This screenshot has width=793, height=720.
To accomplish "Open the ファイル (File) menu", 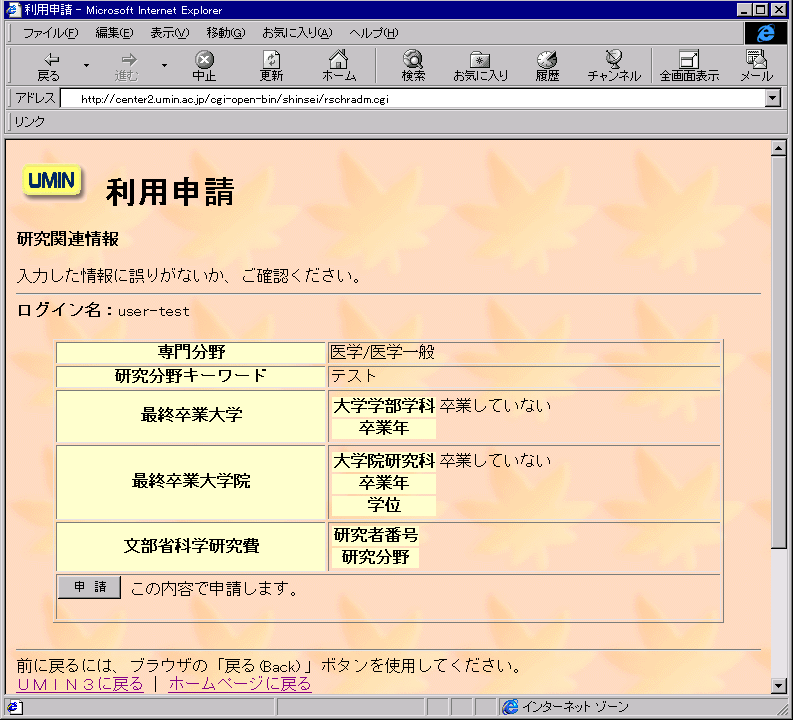I will click(x=50, y=33).
